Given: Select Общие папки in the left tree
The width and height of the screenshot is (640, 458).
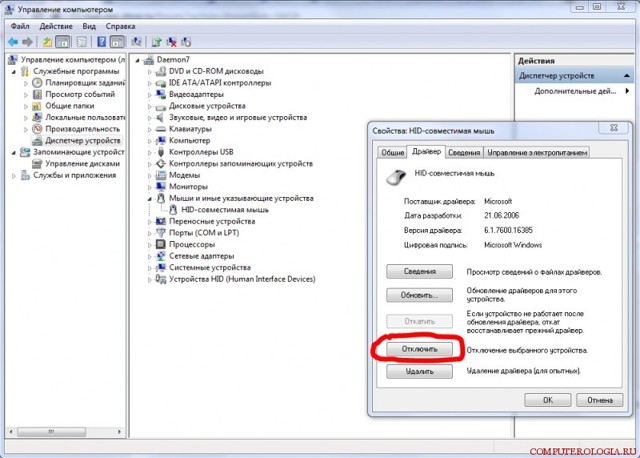Looking at the screenshot, I should [x=69, y=106].
